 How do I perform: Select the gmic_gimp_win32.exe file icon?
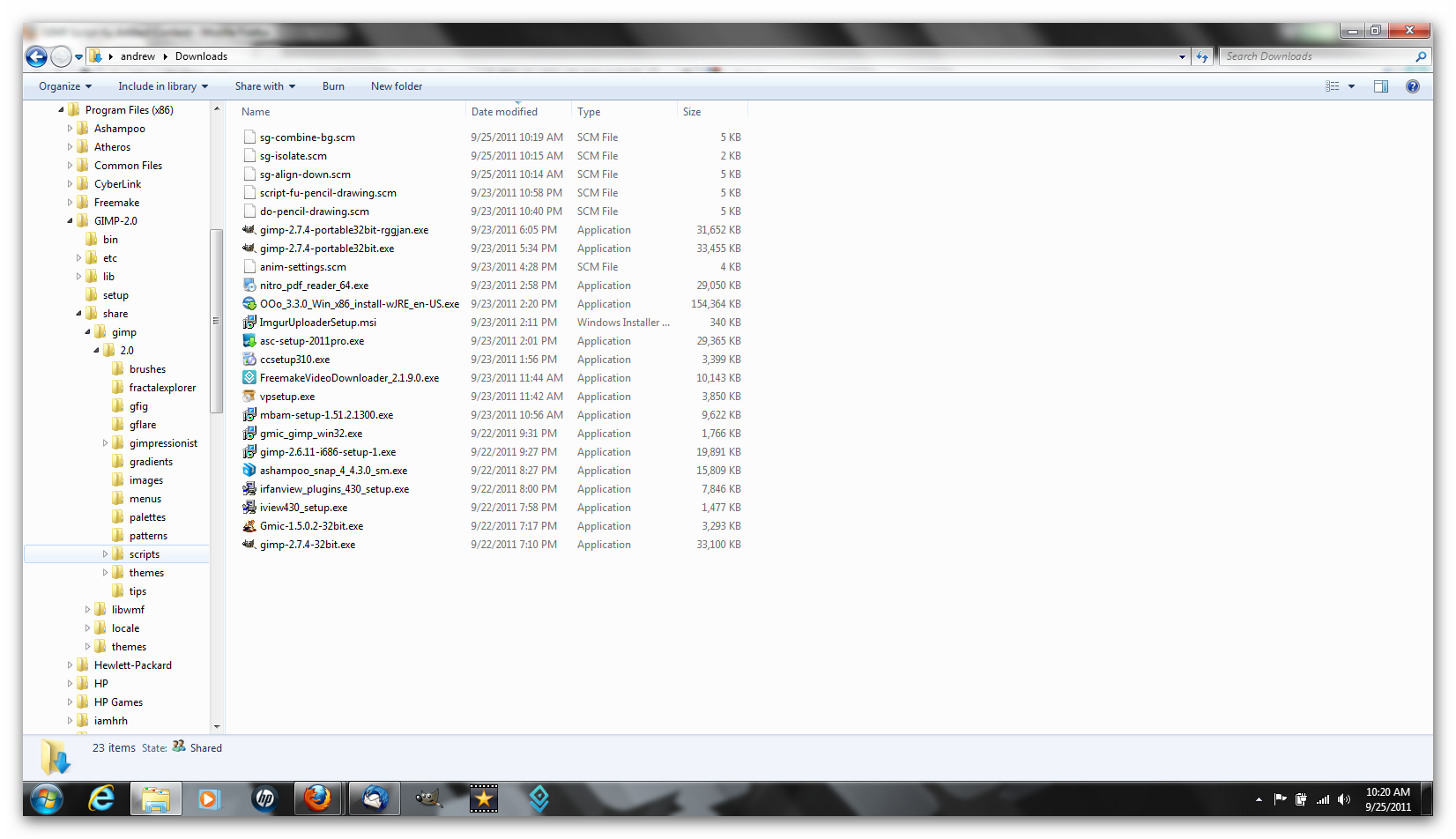pyautogui.click(x=249, y=434)
